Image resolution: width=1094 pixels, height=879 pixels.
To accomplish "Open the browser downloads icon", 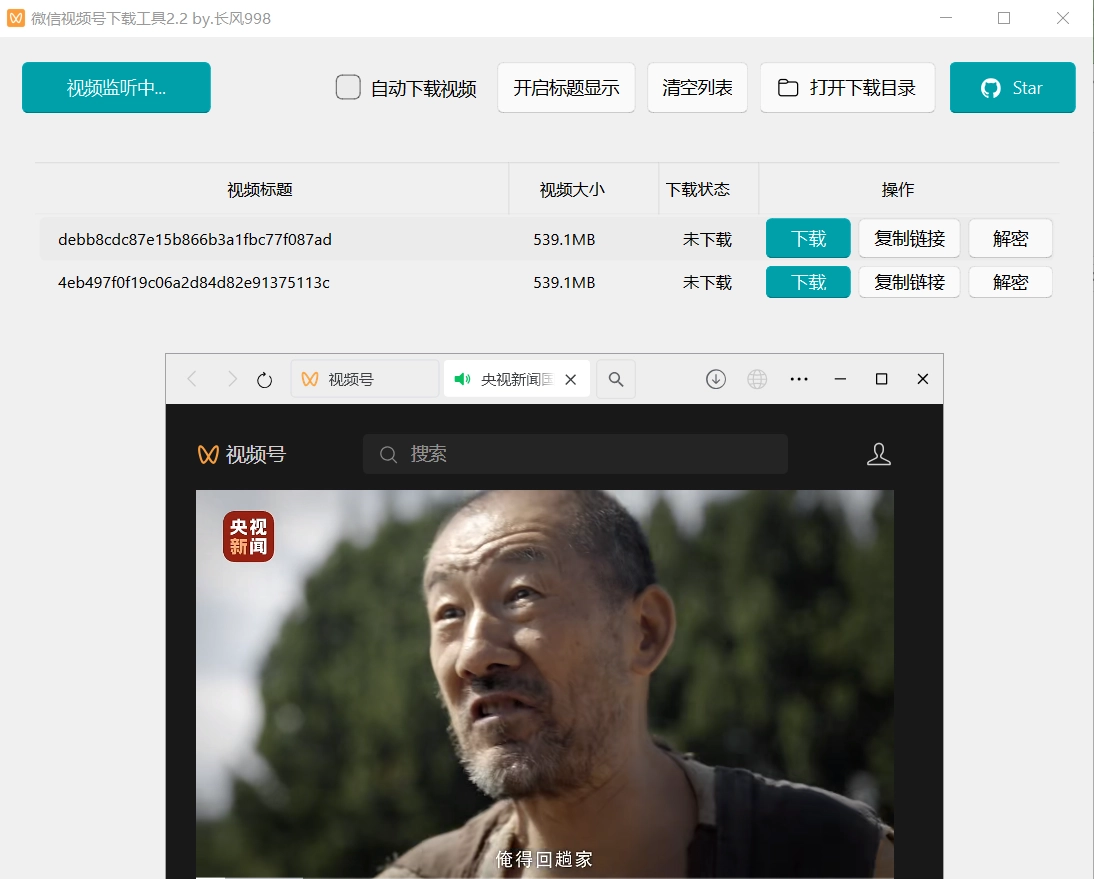I will (716, 379).
